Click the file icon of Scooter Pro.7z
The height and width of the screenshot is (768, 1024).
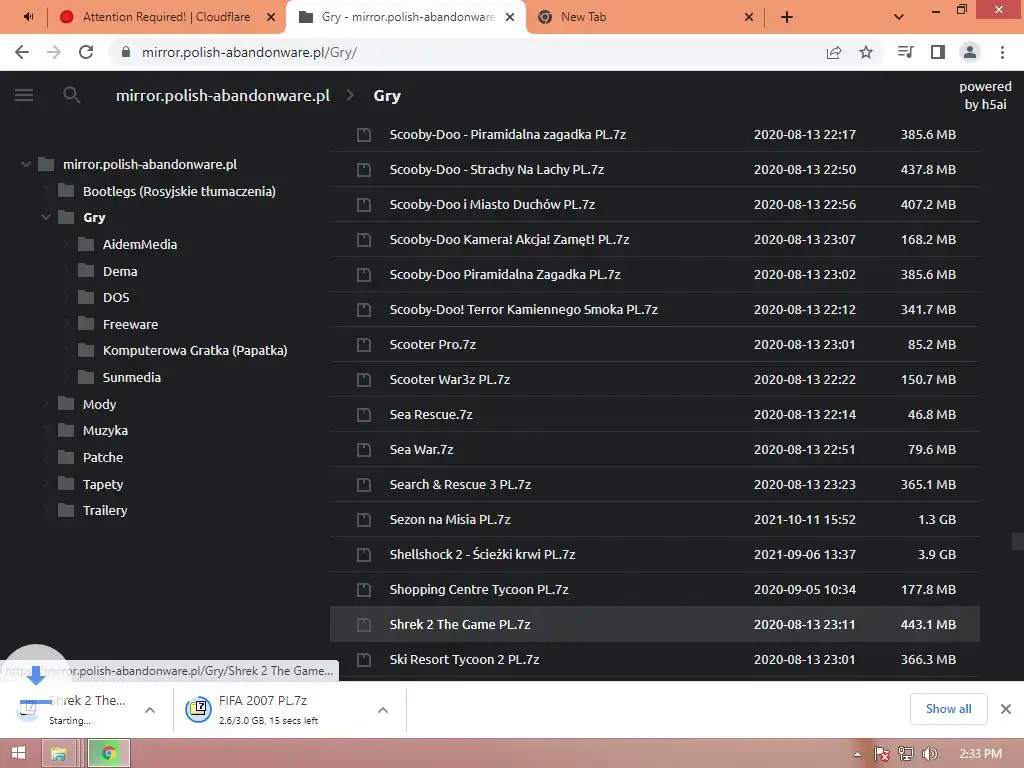click(x=364, y=344)
